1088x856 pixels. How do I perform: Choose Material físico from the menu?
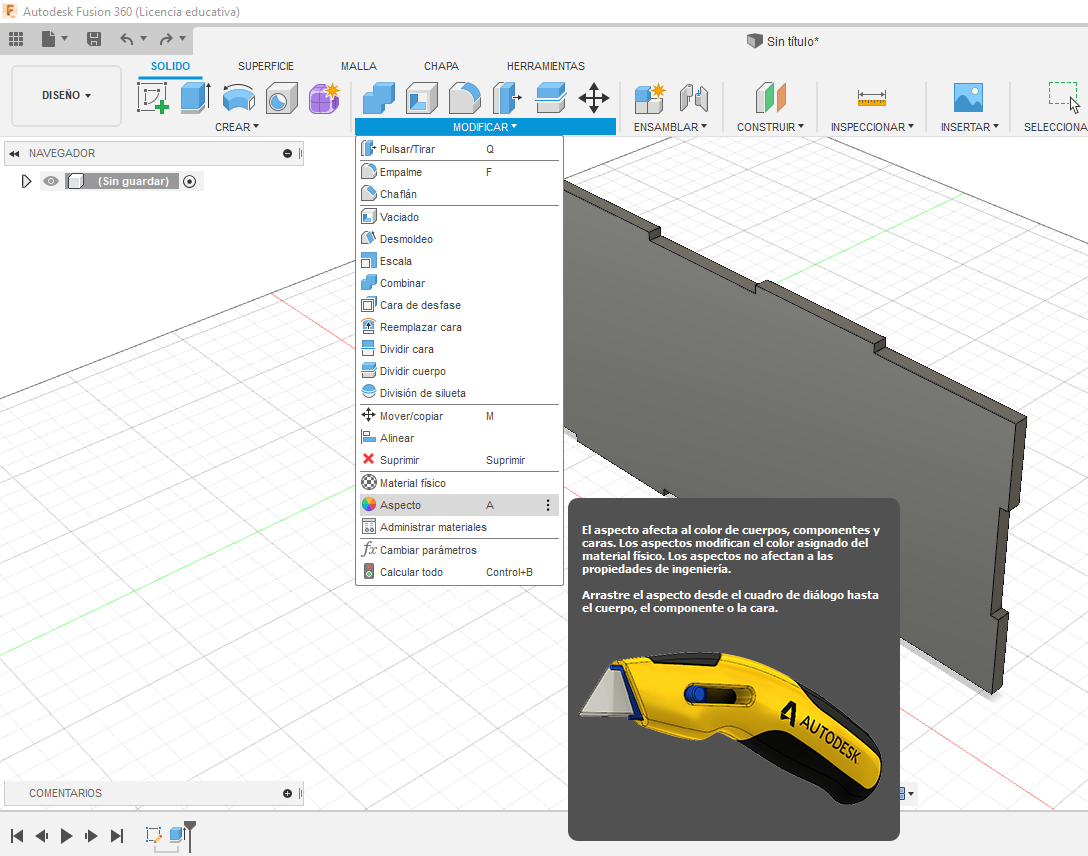[459, 483]
